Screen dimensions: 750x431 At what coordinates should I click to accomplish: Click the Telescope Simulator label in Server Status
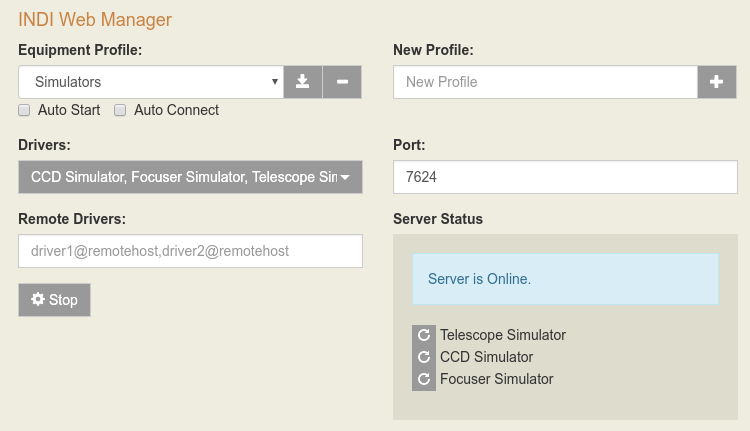click(503, 335)
